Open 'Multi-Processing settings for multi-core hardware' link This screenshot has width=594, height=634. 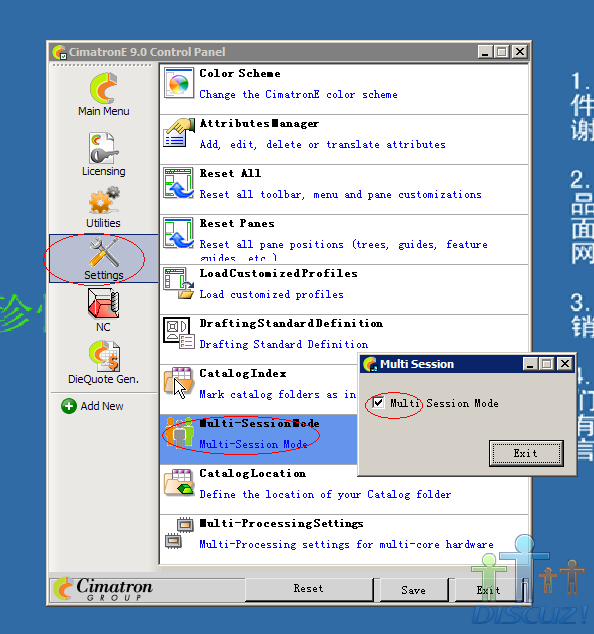[x=347, y=544]
